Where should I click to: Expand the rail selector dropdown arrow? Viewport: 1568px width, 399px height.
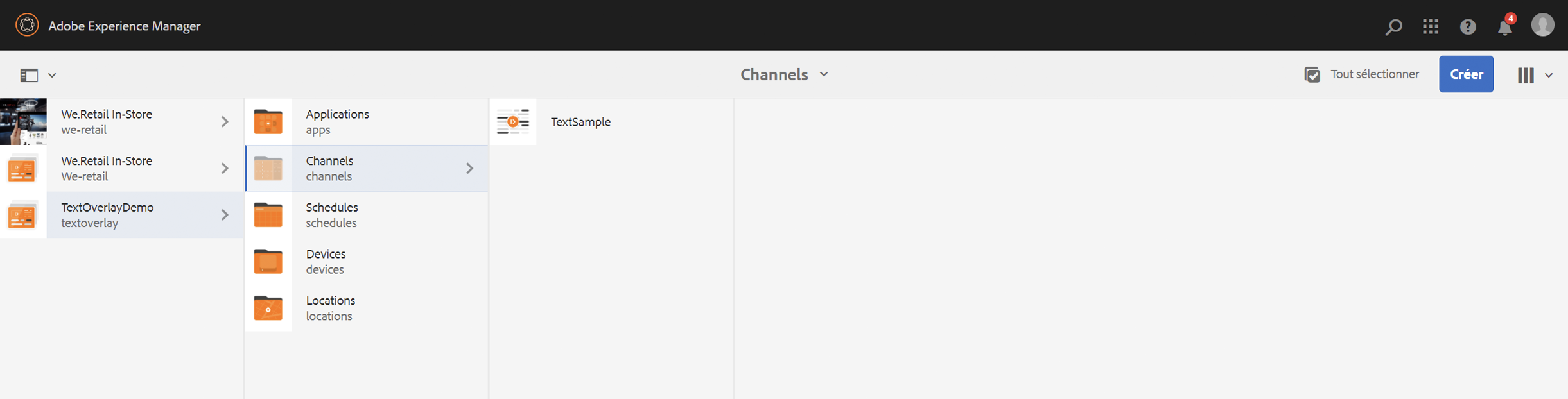click(x=52, y=75)
